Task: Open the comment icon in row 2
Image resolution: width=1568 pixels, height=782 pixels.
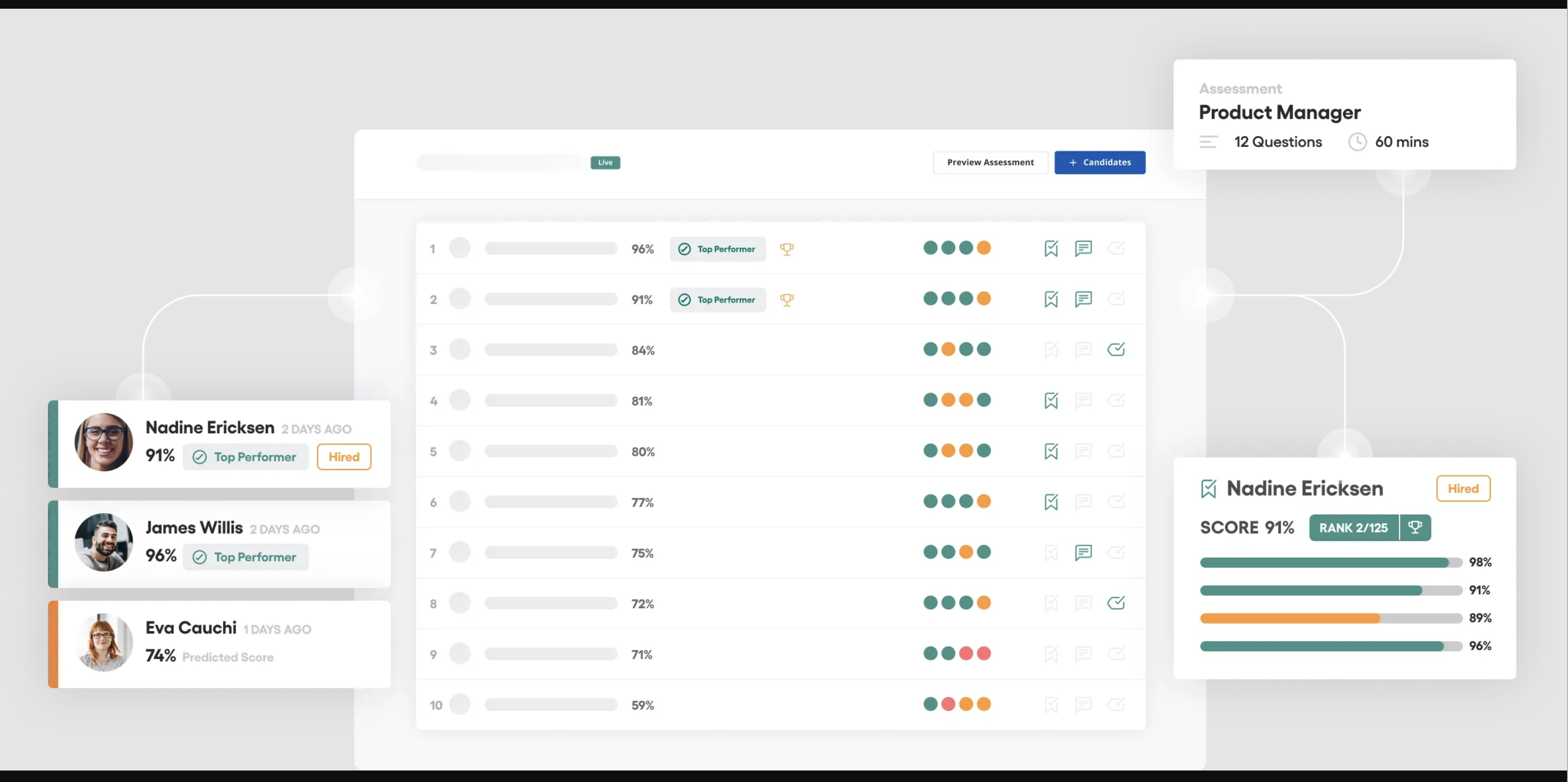Action: (1084, 299)
